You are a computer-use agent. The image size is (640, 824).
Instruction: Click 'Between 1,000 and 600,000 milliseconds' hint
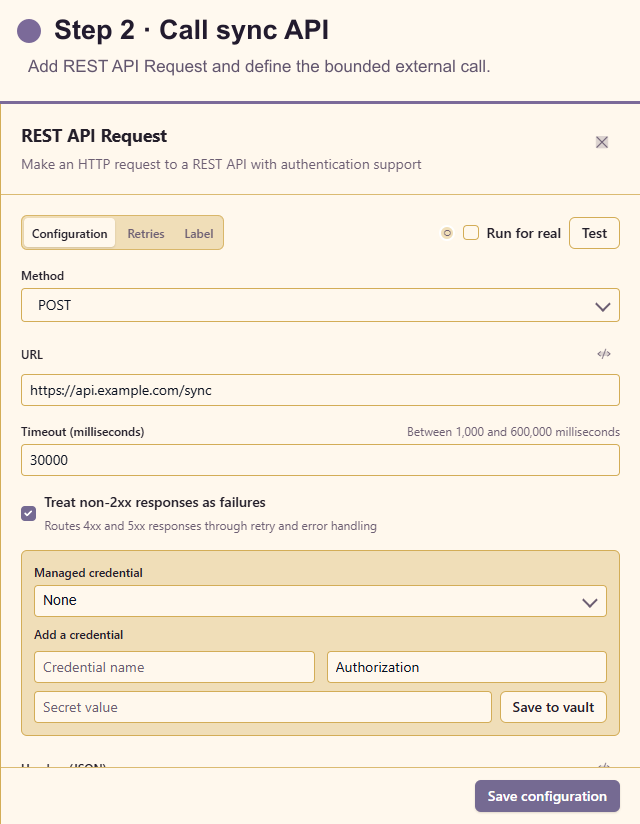click(x=513, y=432)
